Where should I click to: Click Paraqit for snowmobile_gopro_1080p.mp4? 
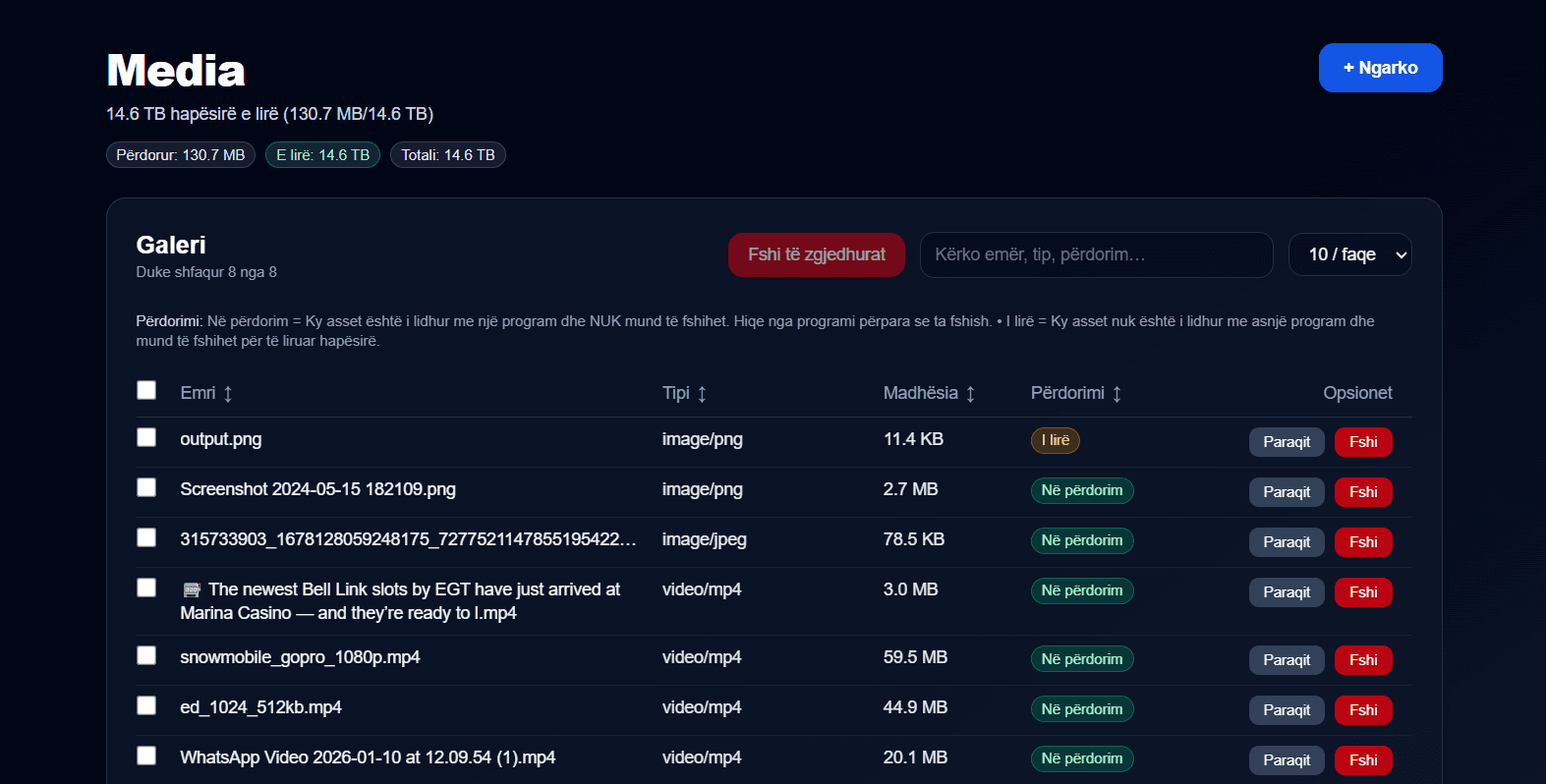coord(1287,660)
